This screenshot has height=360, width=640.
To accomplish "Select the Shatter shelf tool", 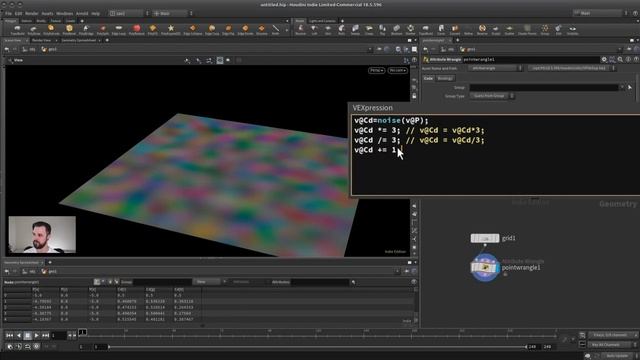I will (x=411, y=30).
